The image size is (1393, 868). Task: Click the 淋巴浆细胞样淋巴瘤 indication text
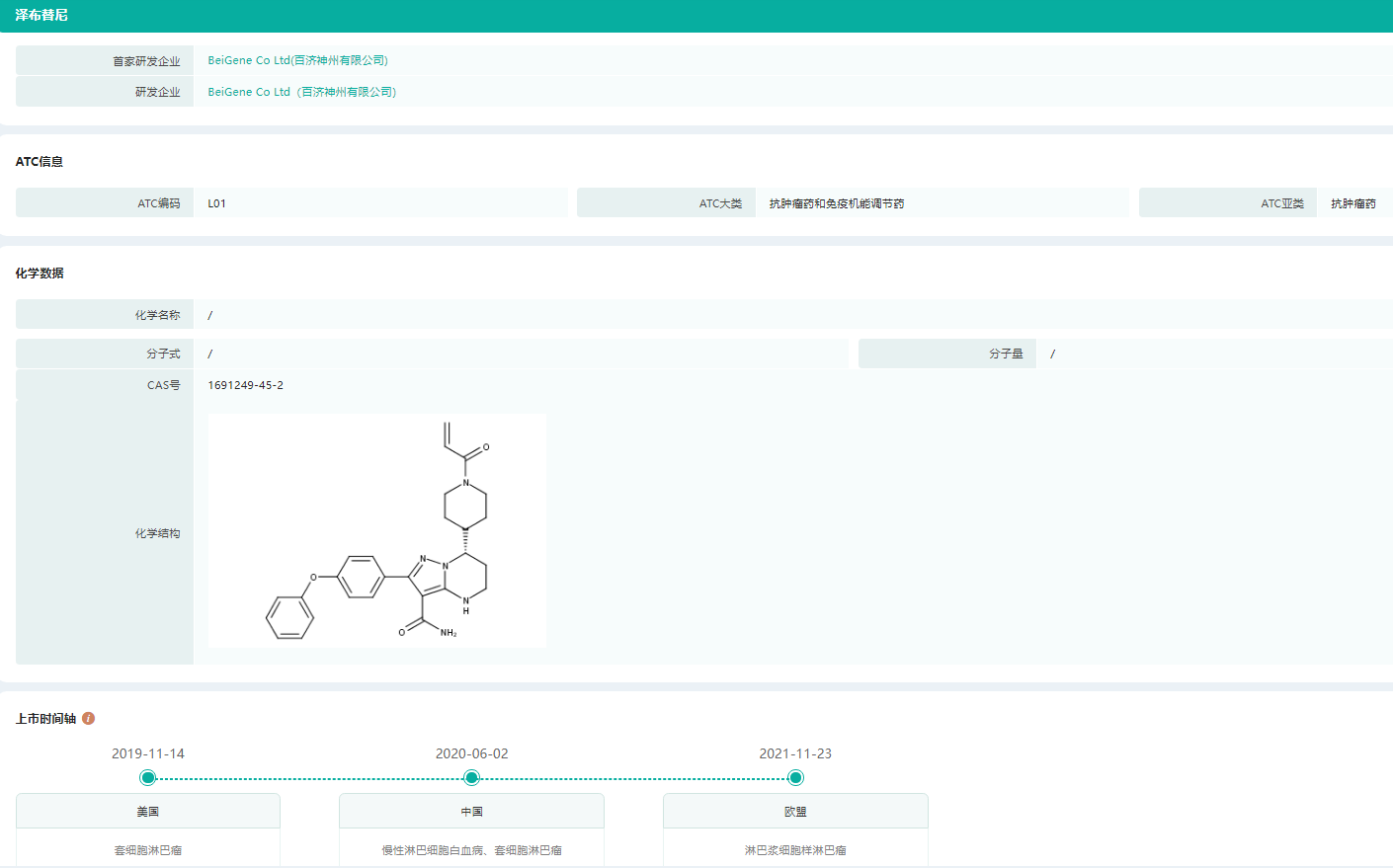795,850
